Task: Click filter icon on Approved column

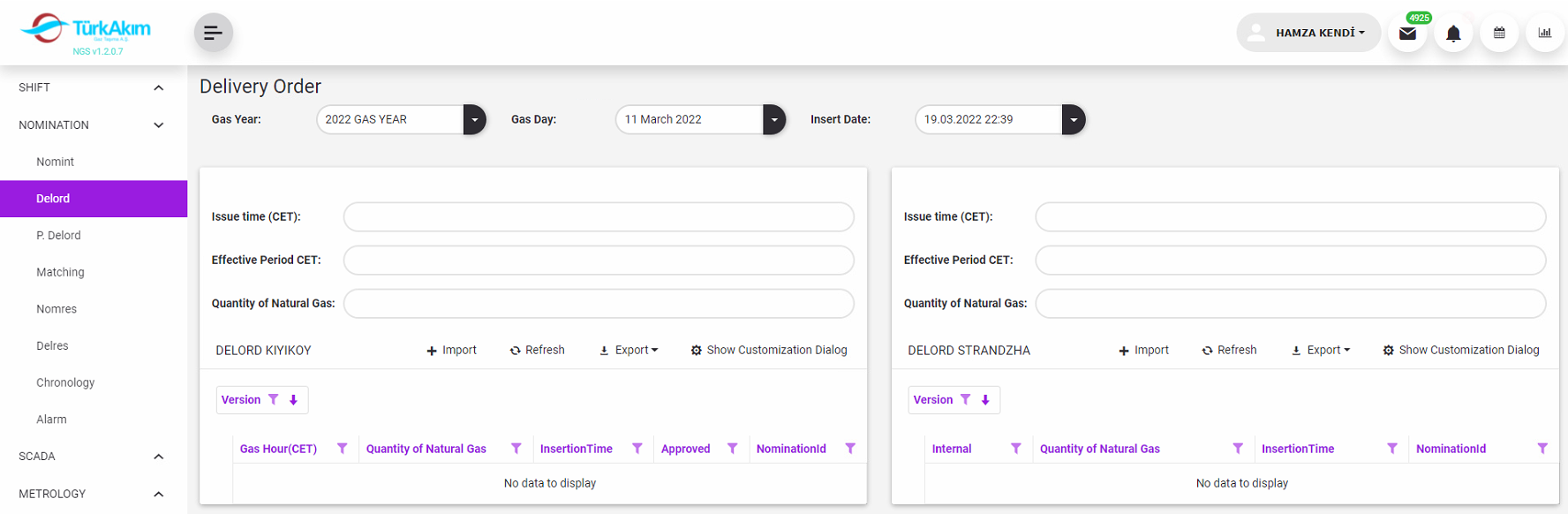Action: (x=732, y=449)
